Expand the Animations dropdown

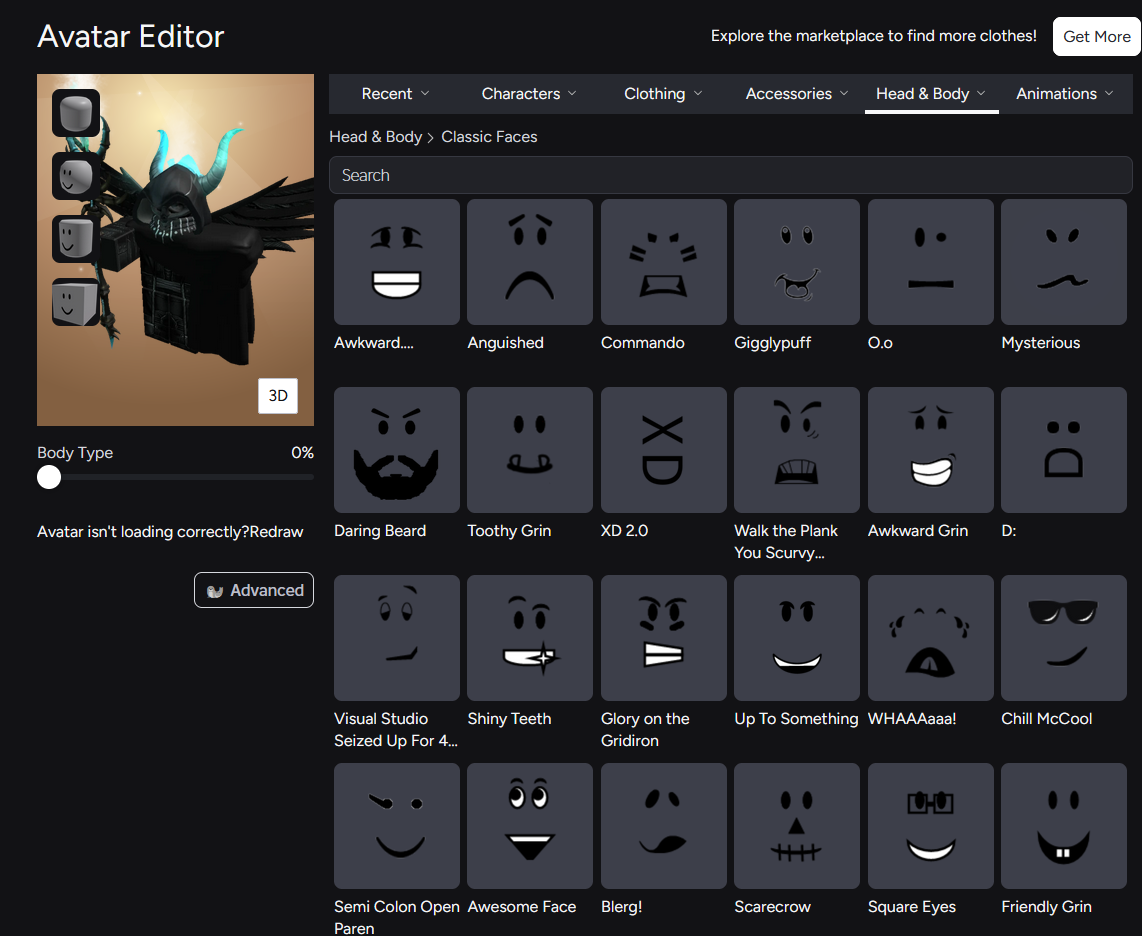click(1064, 93)
